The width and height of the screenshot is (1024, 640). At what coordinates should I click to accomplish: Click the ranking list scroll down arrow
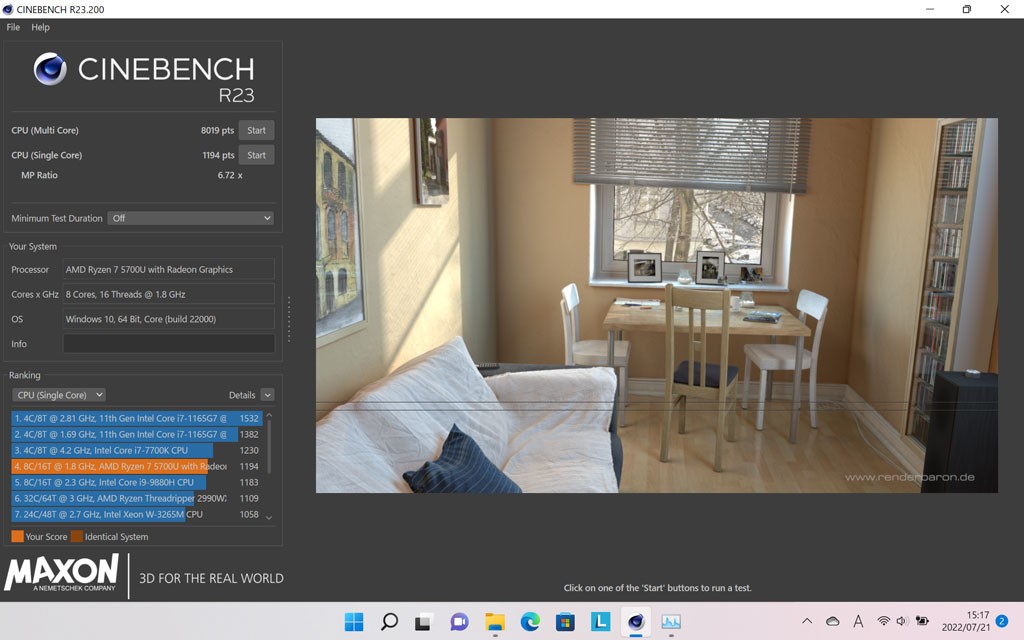tap(269, 517)
